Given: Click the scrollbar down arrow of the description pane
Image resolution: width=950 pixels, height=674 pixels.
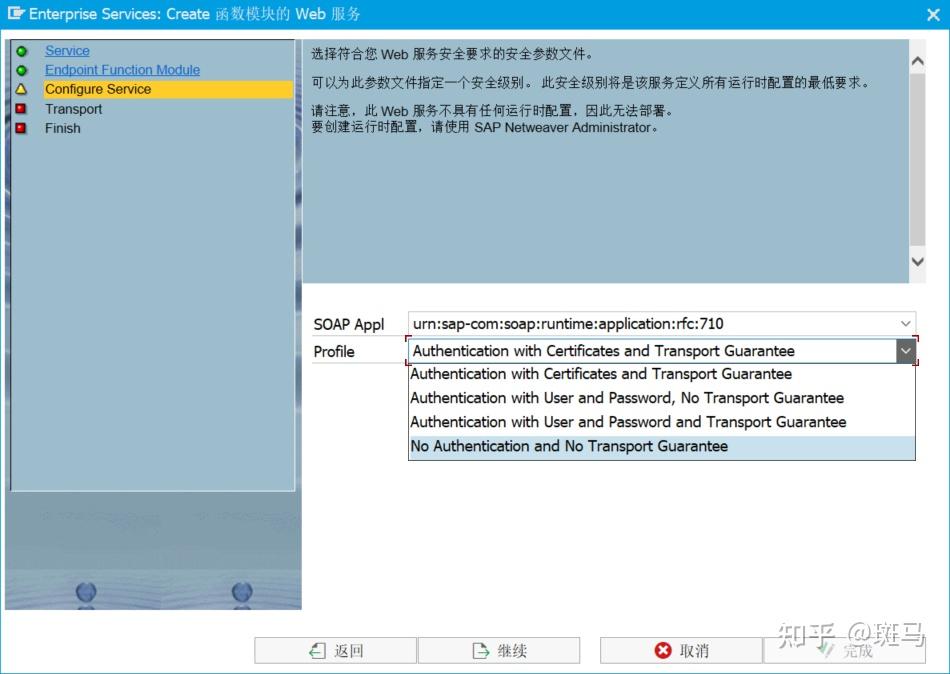Looking at the screenshot, I should click(x=917, y=260).
